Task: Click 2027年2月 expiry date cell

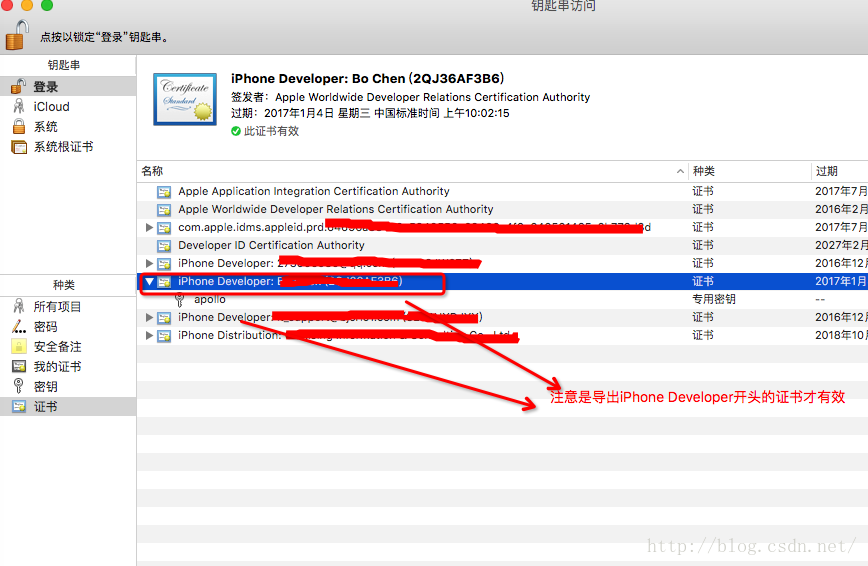Action: click(841, 245)
